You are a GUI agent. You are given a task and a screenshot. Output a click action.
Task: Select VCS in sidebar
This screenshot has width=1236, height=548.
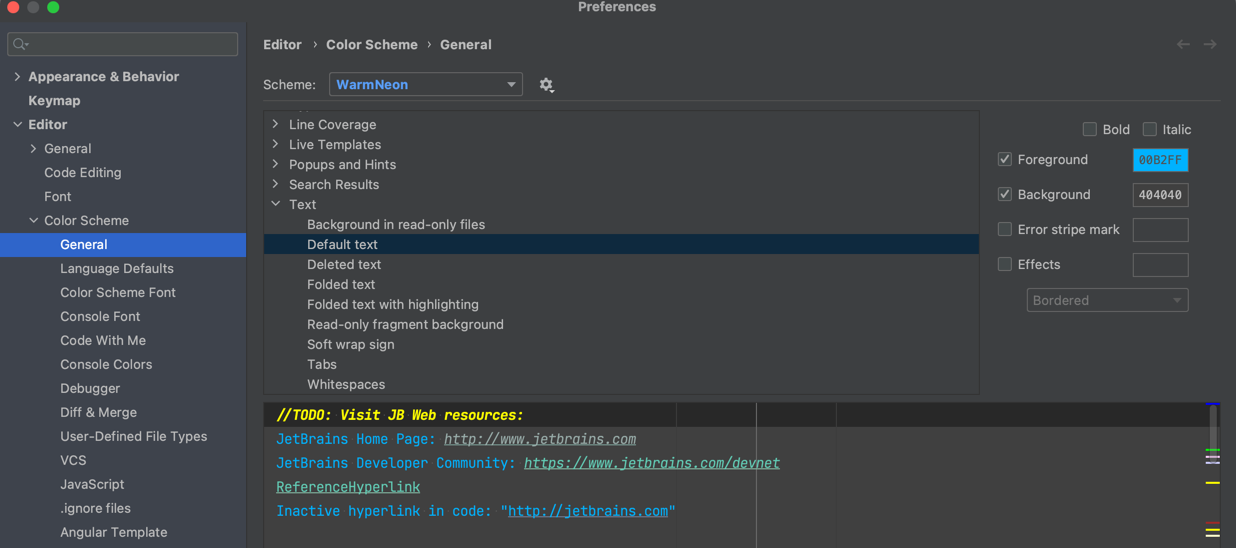coord(73,460)
